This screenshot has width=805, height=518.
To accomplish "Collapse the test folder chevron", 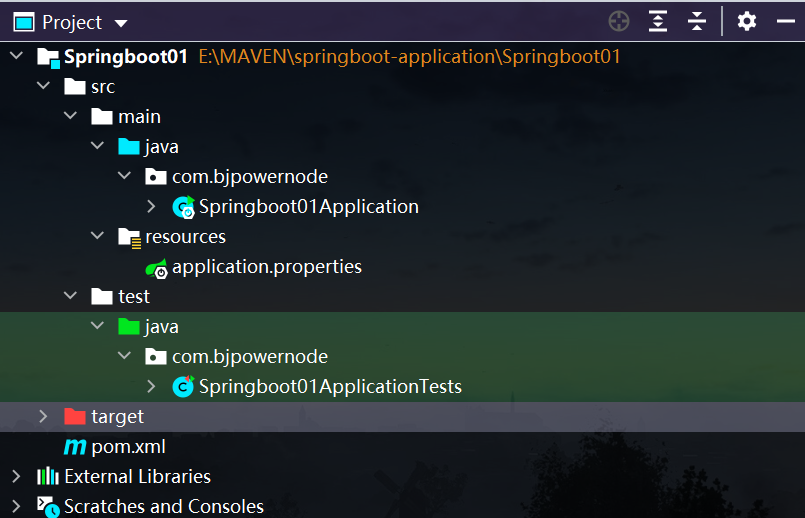I will pos(70,296).
